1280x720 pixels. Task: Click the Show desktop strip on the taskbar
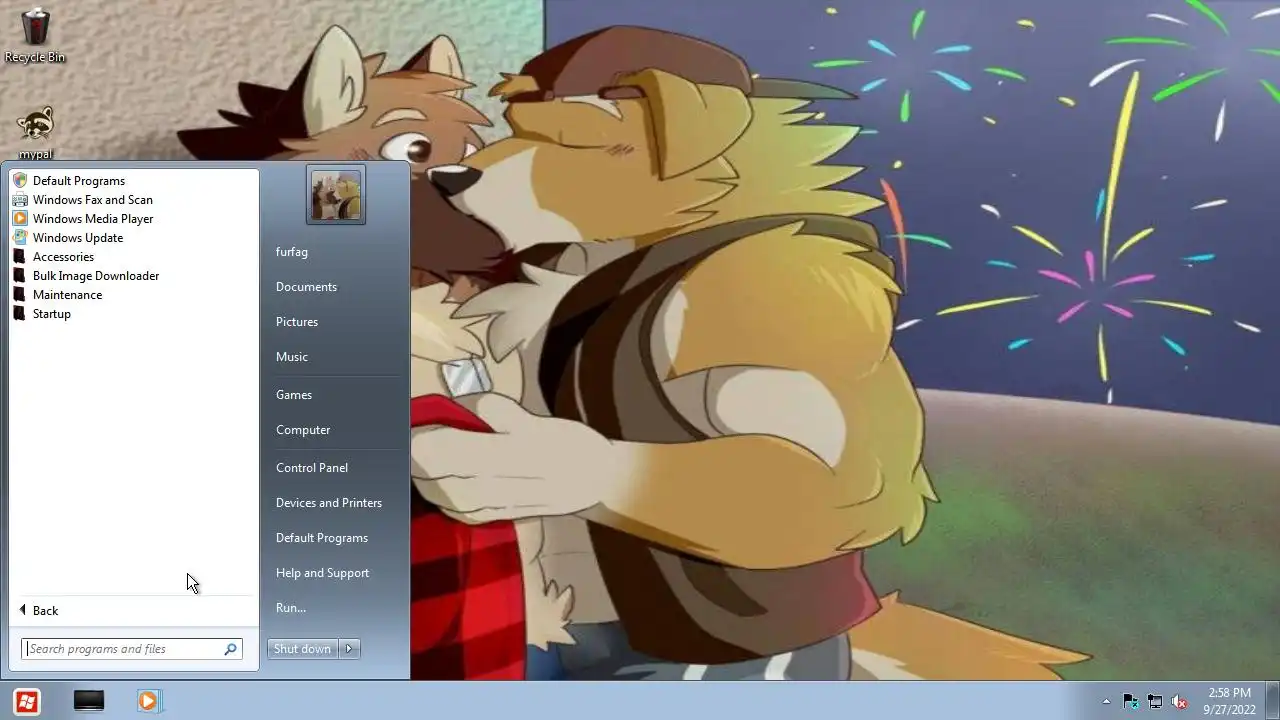(1272, 701)
